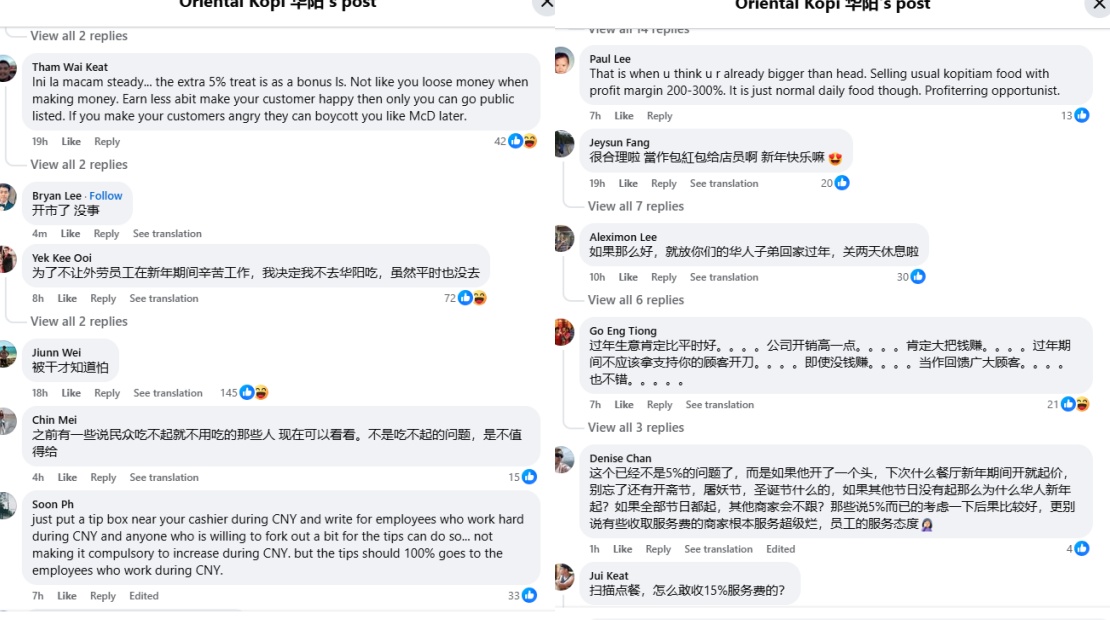Open Jui Keat's profile name
The width and height of the screenshot is (1110, 620).
(x=609, y=575)
